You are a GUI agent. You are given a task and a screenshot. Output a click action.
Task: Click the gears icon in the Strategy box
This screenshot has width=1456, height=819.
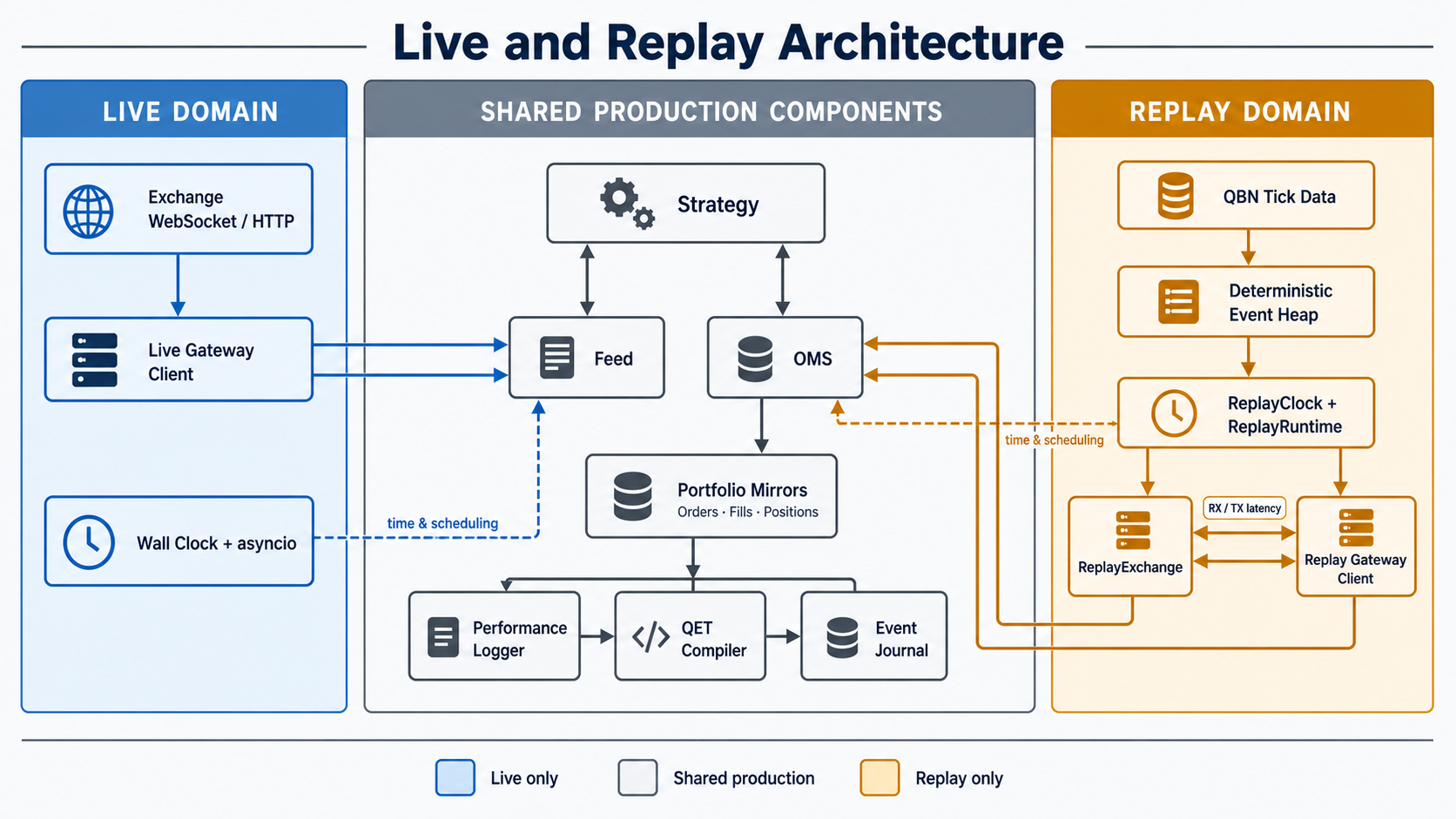627,204
